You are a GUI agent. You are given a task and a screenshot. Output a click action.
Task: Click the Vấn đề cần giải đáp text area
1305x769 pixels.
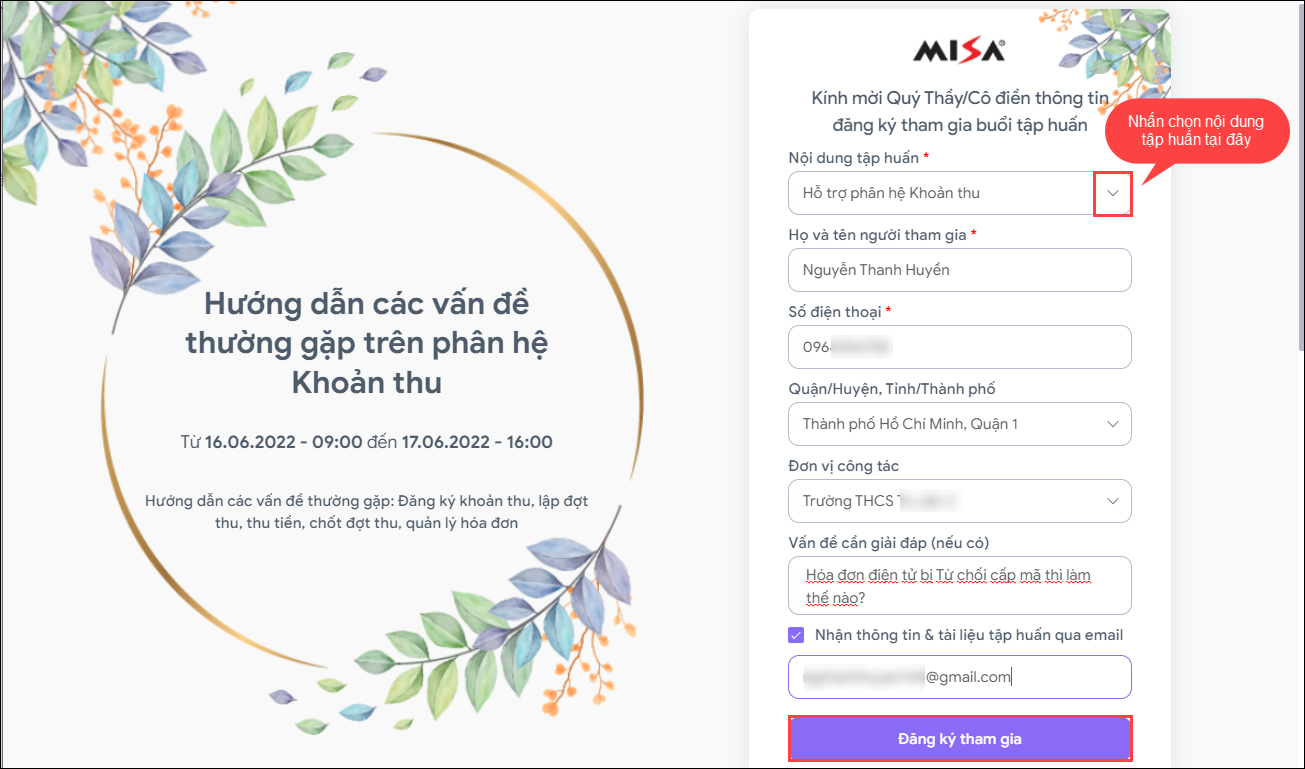[x=959, y=586]
